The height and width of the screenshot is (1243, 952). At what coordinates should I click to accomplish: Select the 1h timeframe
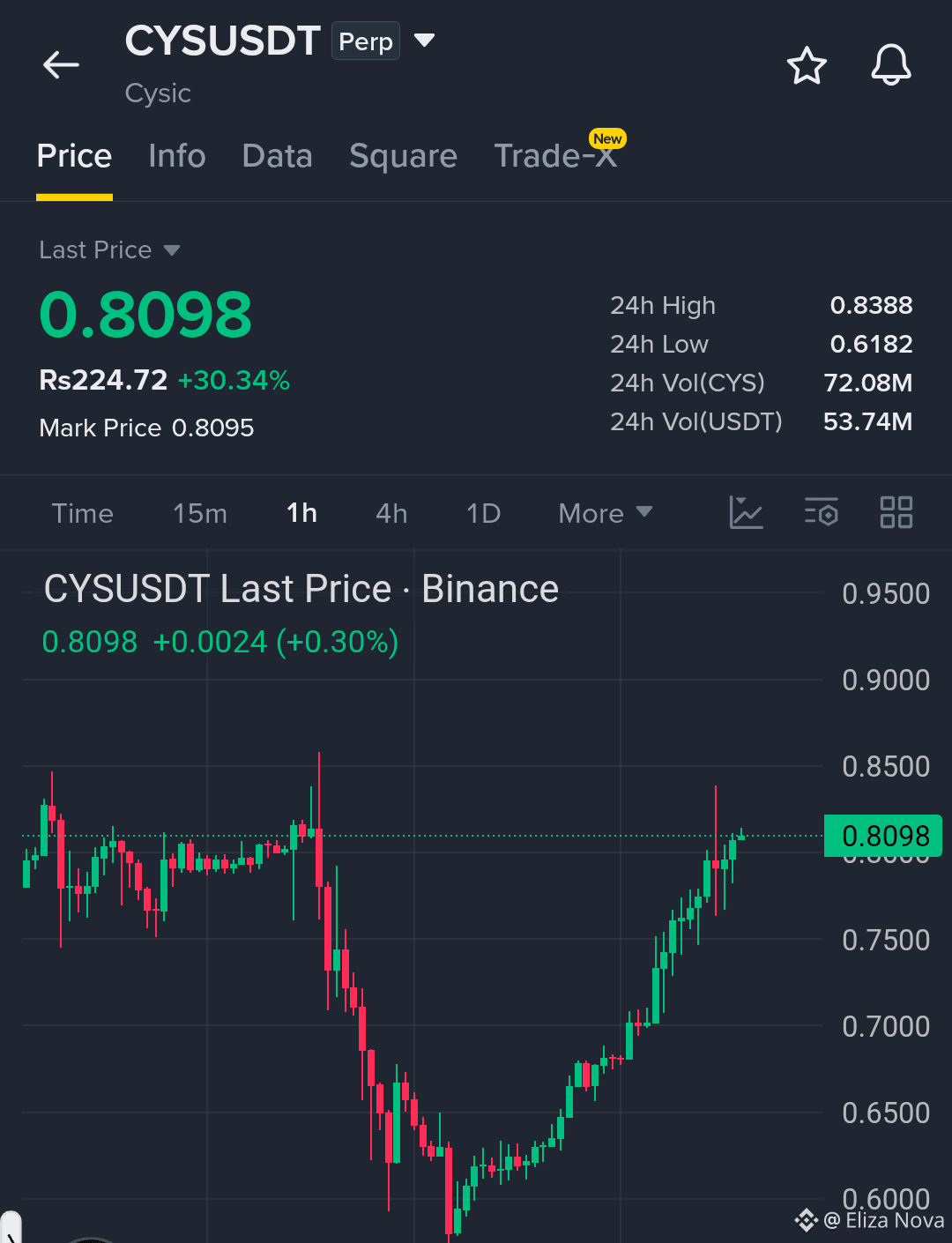(x=301, y=513)
